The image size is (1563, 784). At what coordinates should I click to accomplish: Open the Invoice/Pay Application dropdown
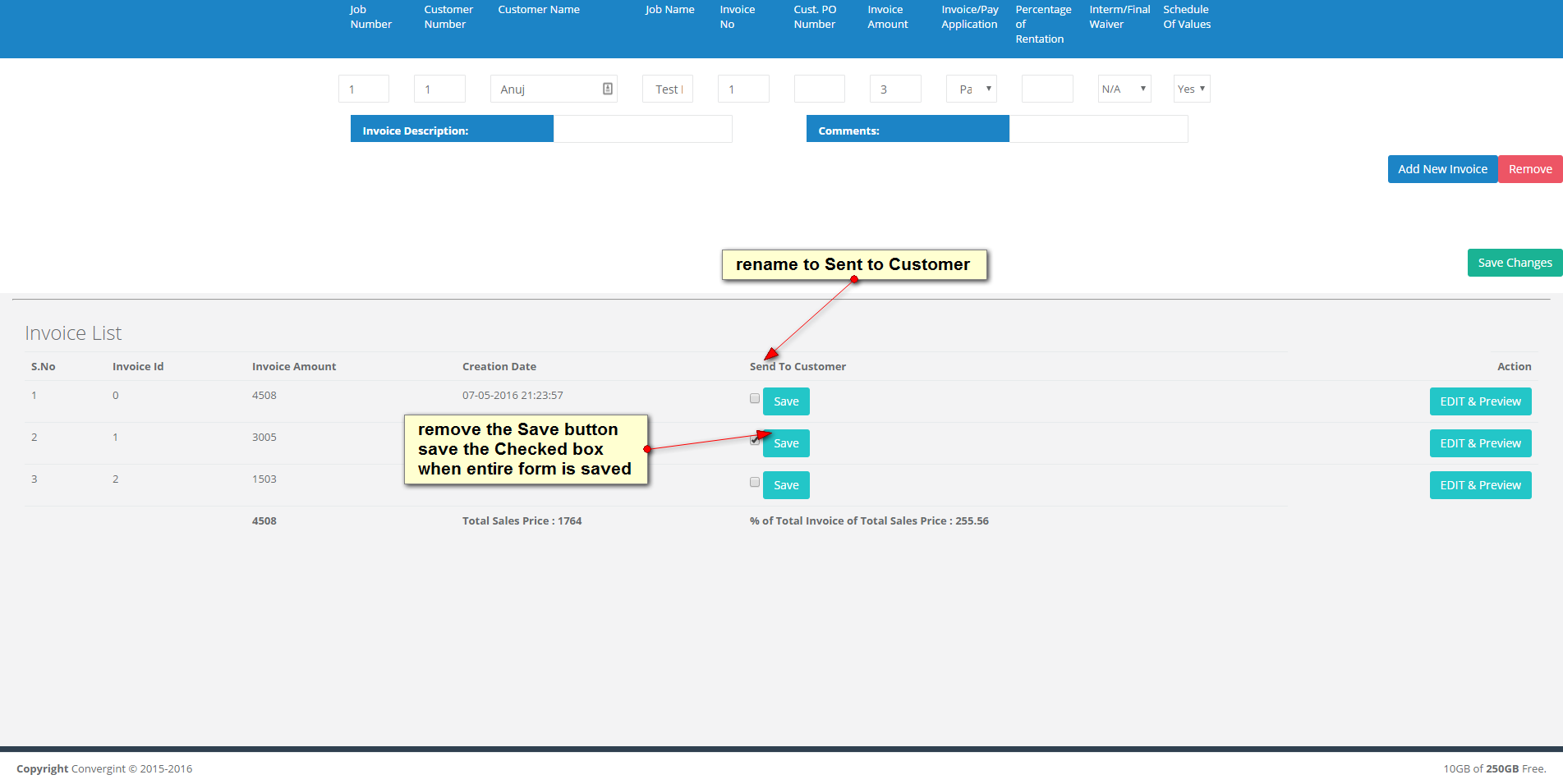972,89
